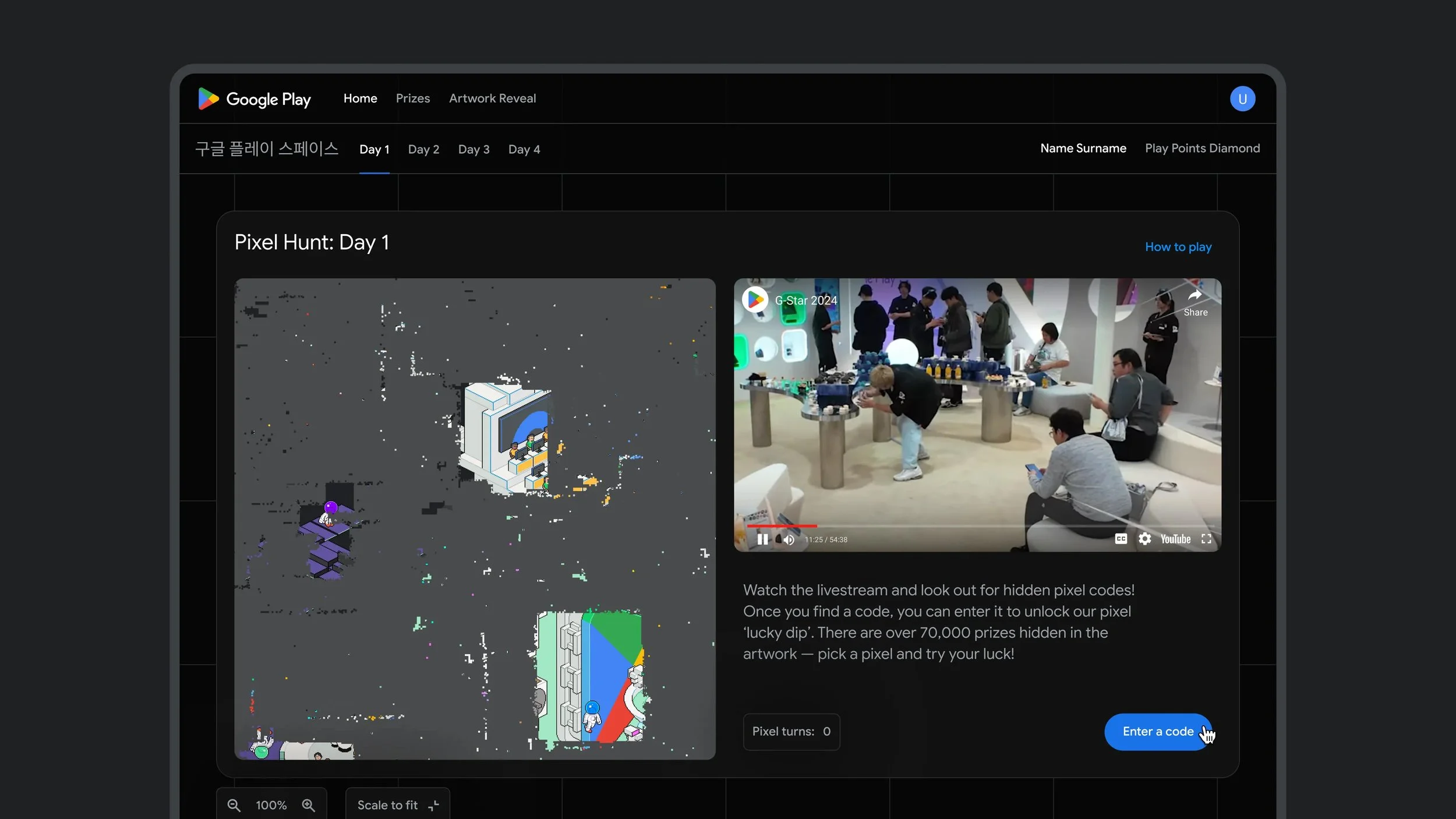Open the Prizes menu item

pyautogui.click(x=412, y=98)
